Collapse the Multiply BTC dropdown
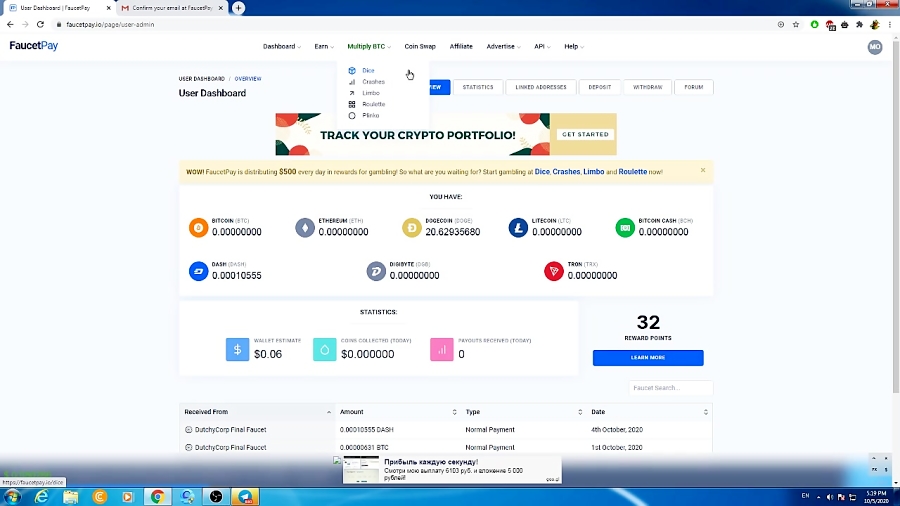This screenshot has height=506, width=900. 368,46
